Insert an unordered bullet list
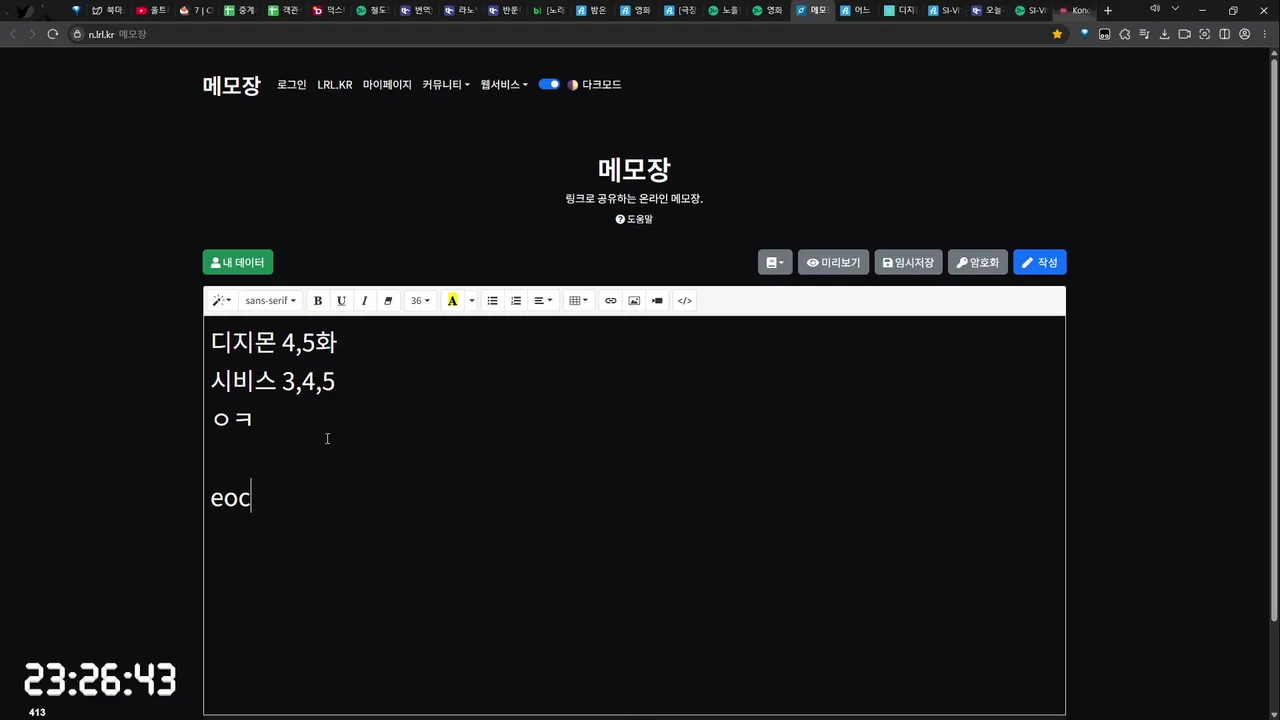1280x720 pixels. pos(492,301)
